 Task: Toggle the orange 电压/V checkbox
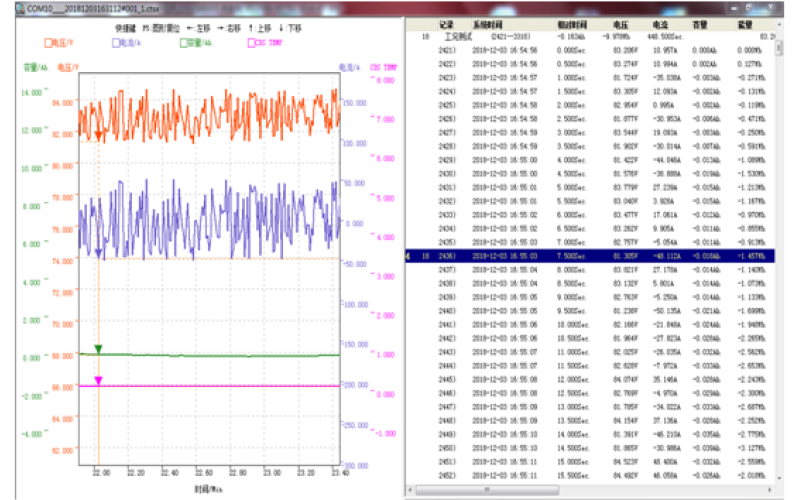pos(48,43)
